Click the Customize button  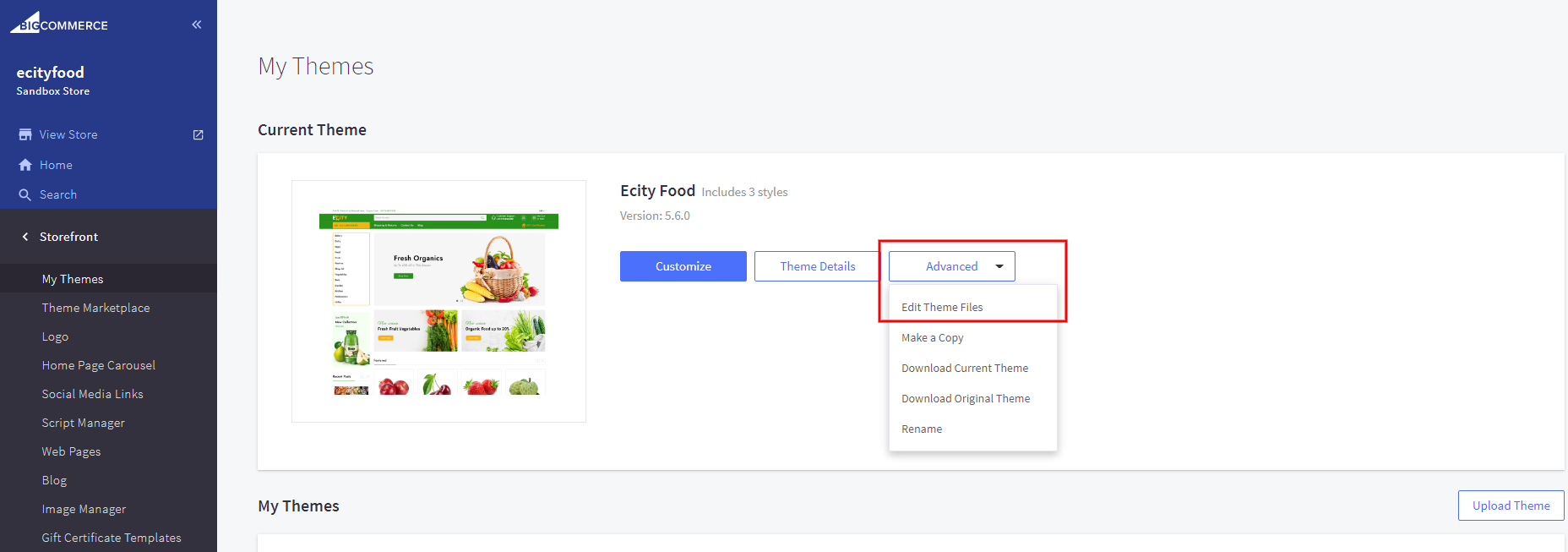coord(683,266)
